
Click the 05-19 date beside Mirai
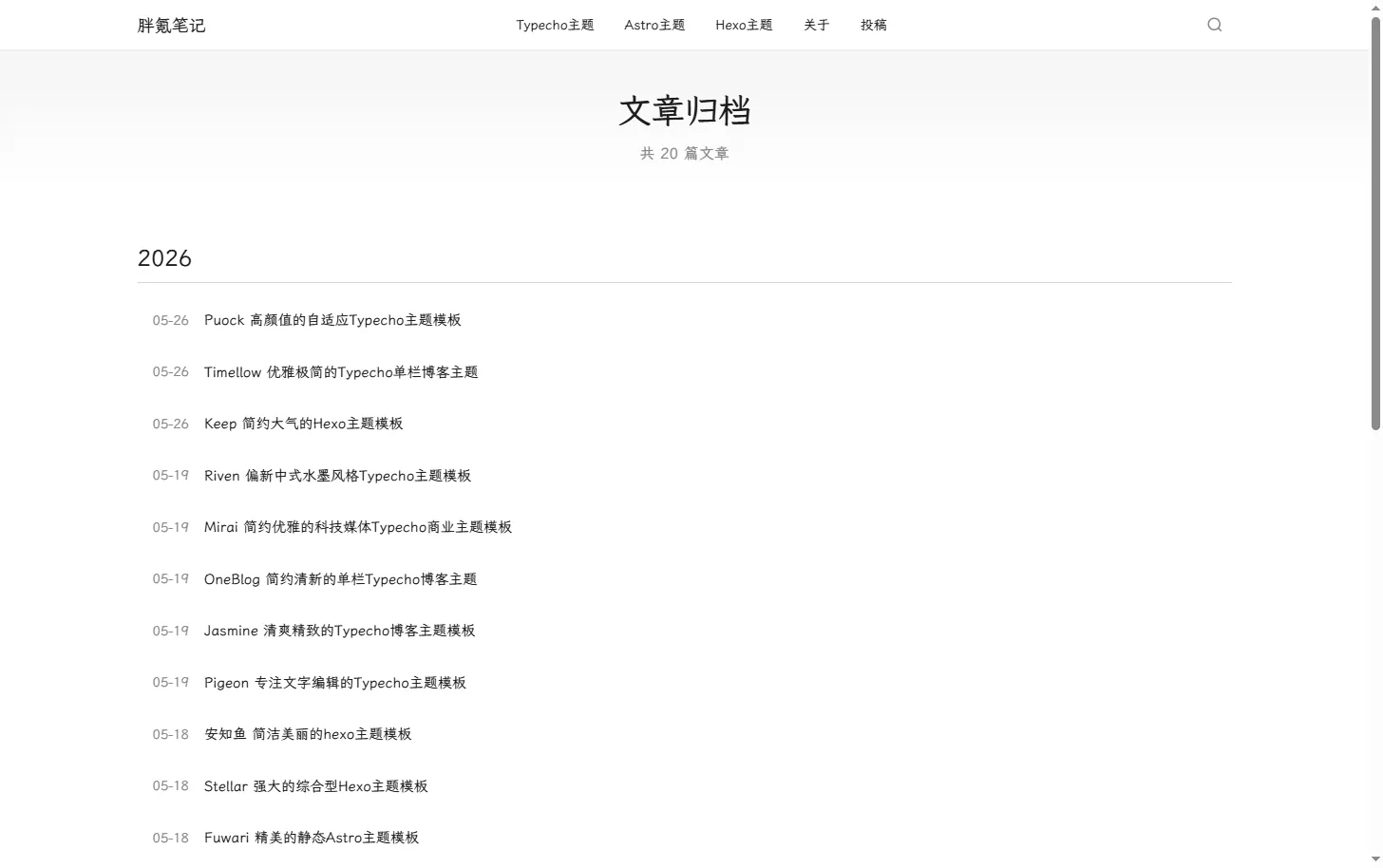tap(171, 528)
